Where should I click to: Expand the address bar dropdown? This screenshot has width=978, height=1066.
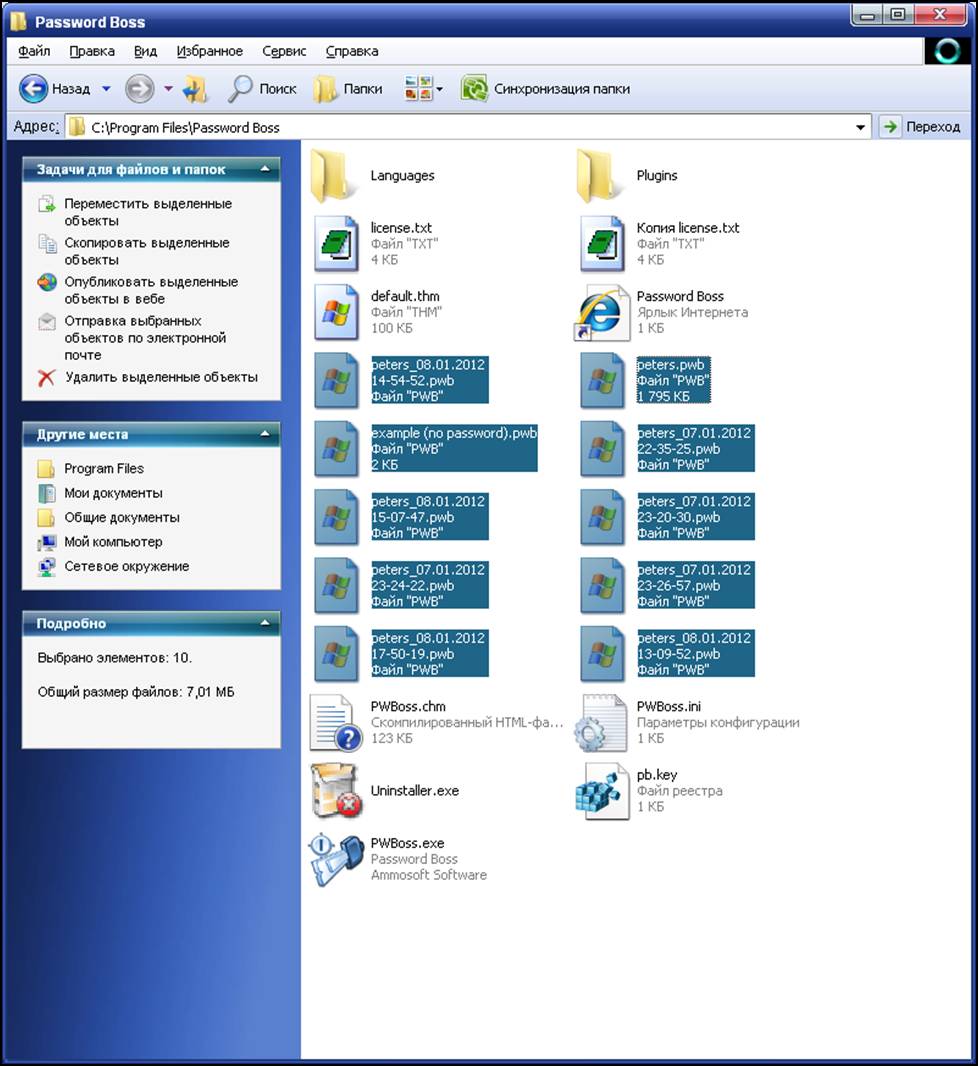point(860,127)
